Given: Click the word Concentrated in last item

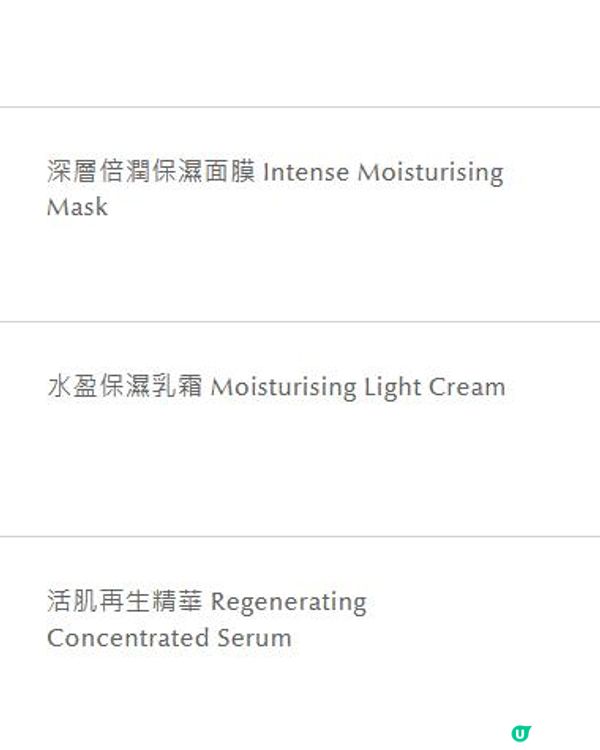Looking at the screenshot, I should click(x=128, y=638).
